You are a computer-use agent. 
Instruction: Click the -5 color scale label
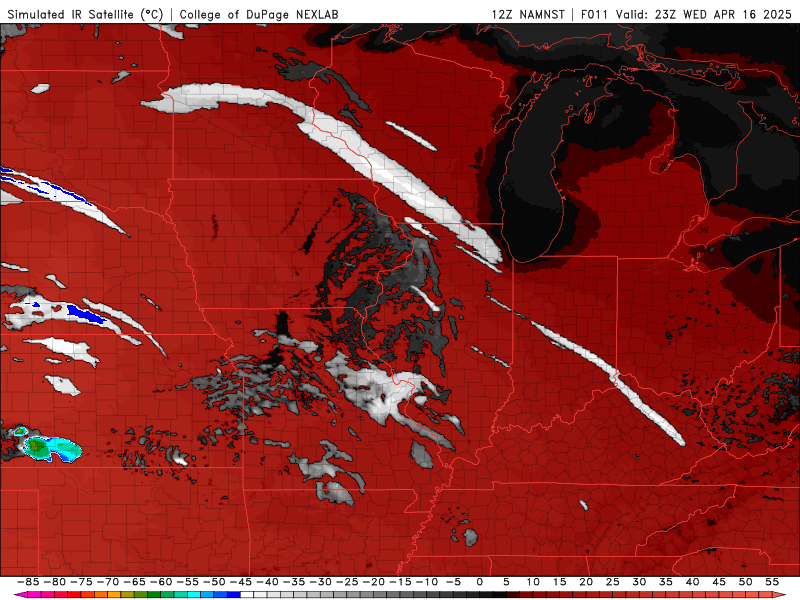(x=452, y=582)
